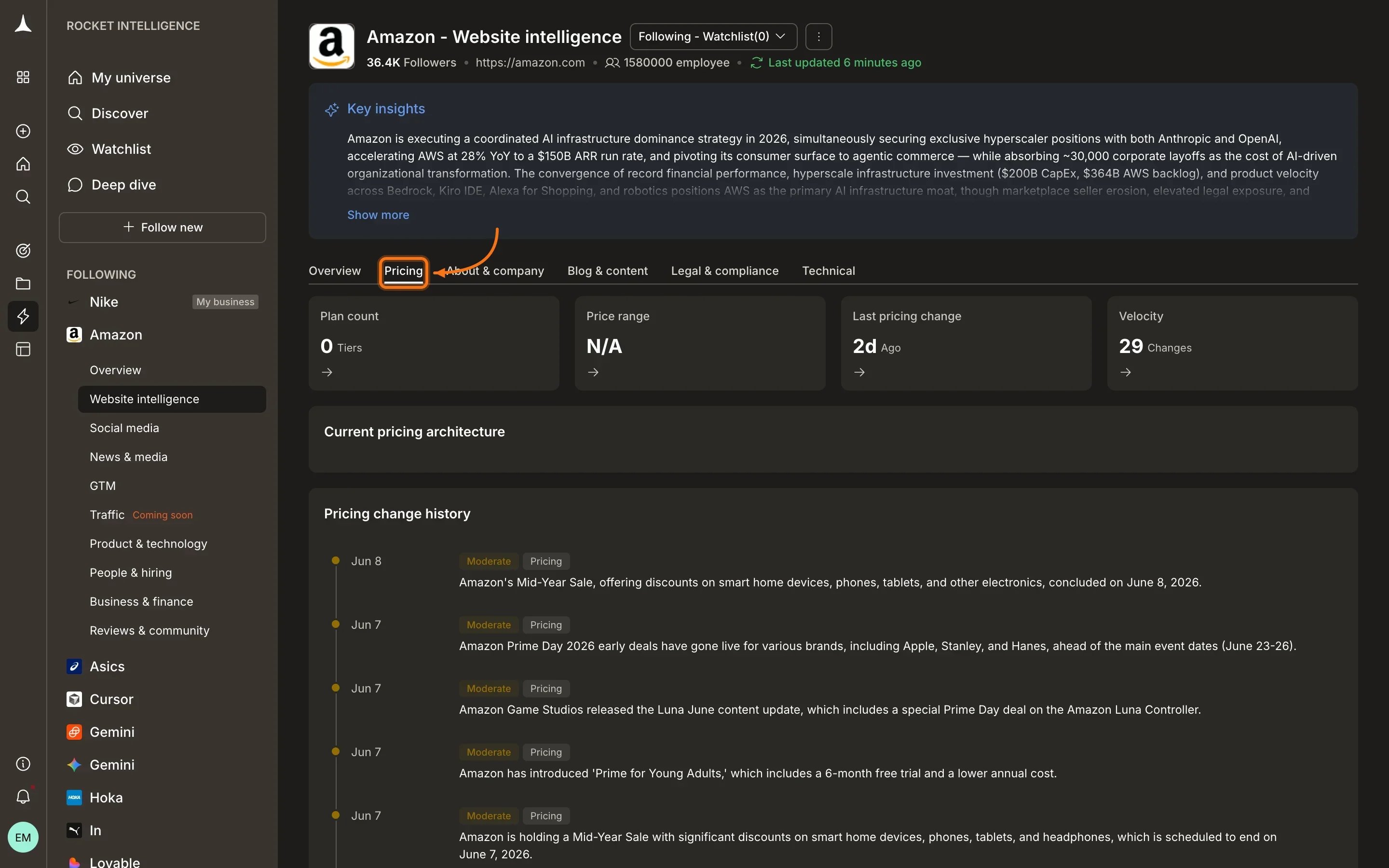Open the three-dot more options button

pyautogui.click(x=818, y=37)
